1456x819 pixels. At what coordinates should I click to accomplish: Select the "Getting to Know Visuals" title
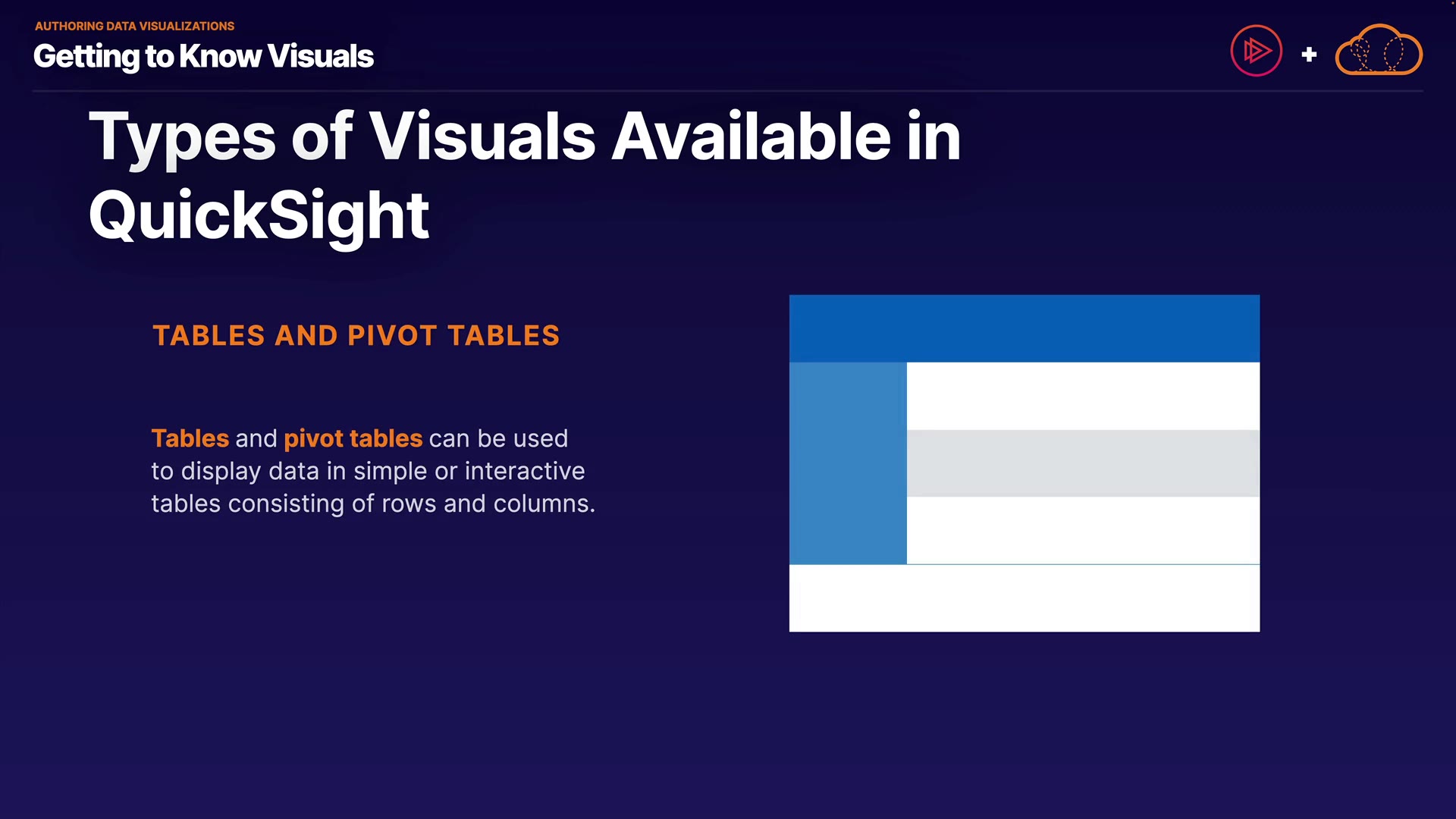[203, 56]
